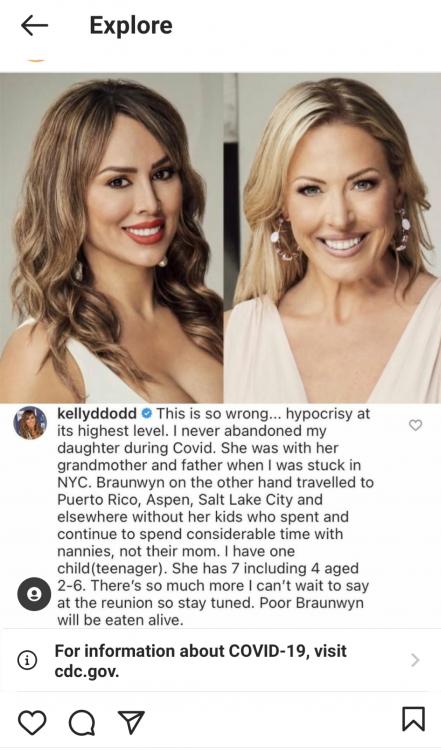
Task: Tap the left portrait photo of brunette woman
Action: pyautogui.click(x=111, y=238)
